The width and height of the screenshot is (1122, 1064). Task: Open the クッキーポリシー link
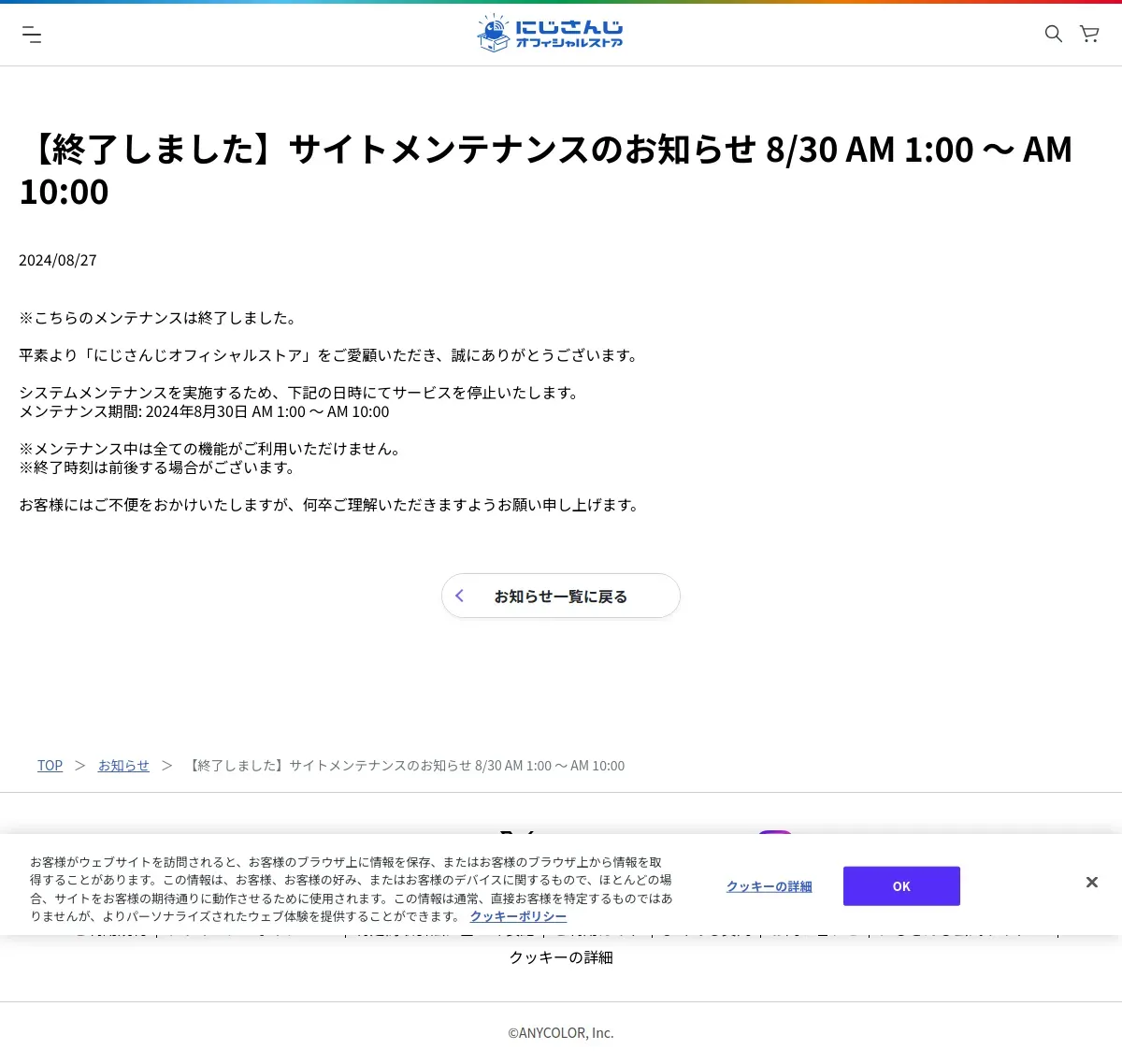click(x=518, y=916)
